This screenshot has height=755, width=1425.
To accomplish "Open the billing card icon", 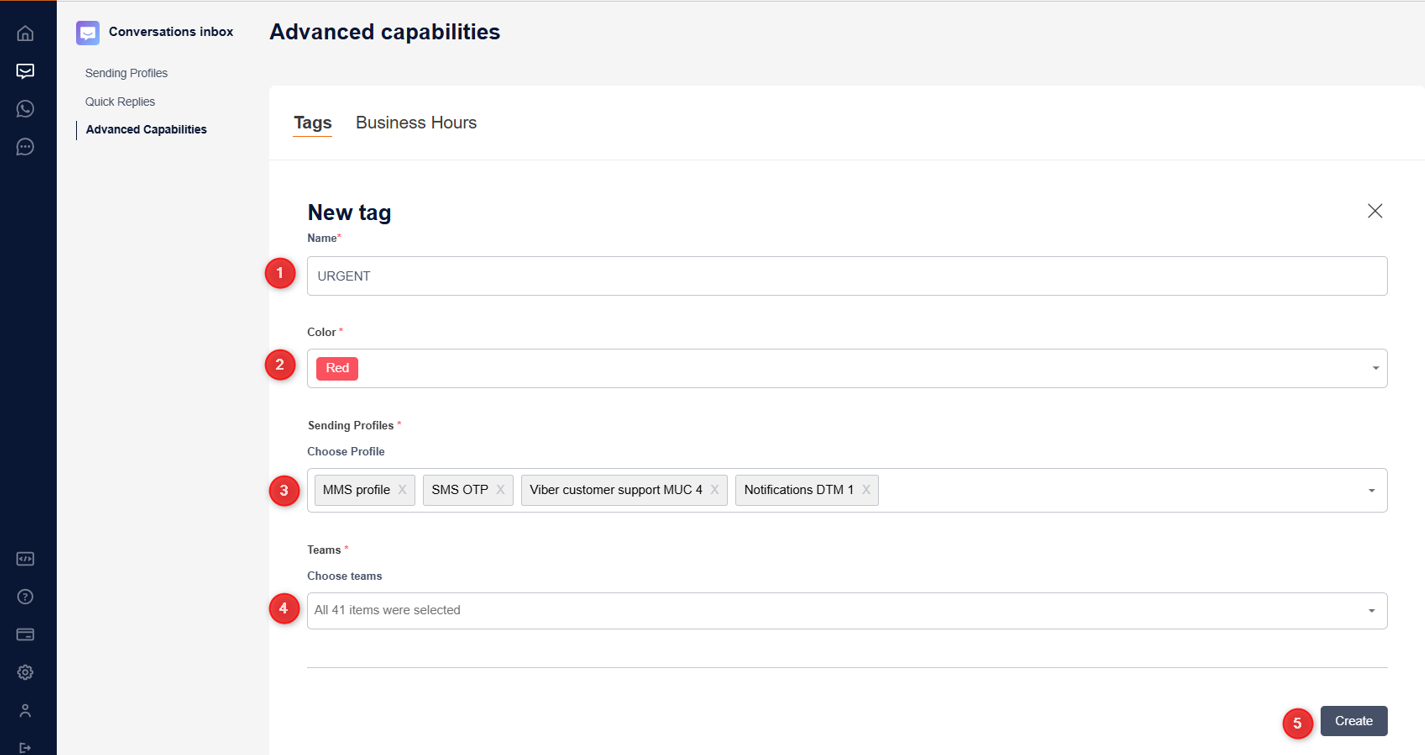I will (25, 634).
